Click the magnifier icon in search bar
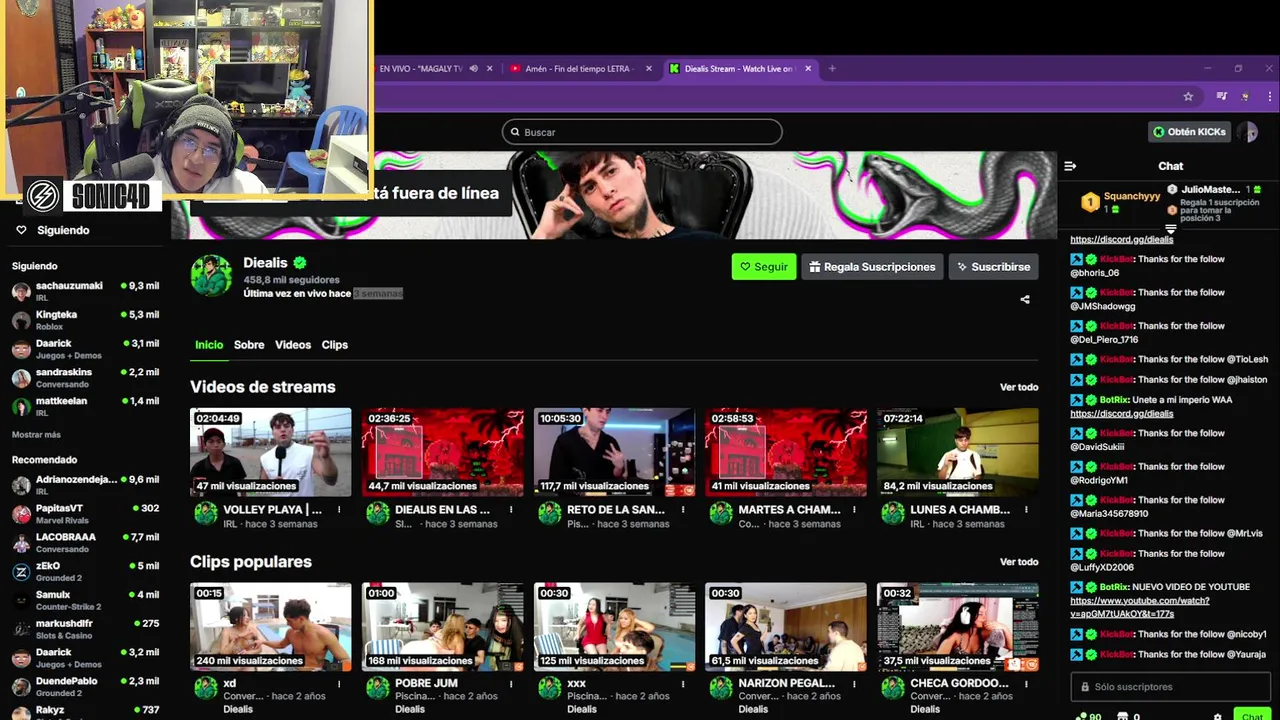Viewport: 1280px width, 720px height. pyautogui.click(x=515, y=132)
